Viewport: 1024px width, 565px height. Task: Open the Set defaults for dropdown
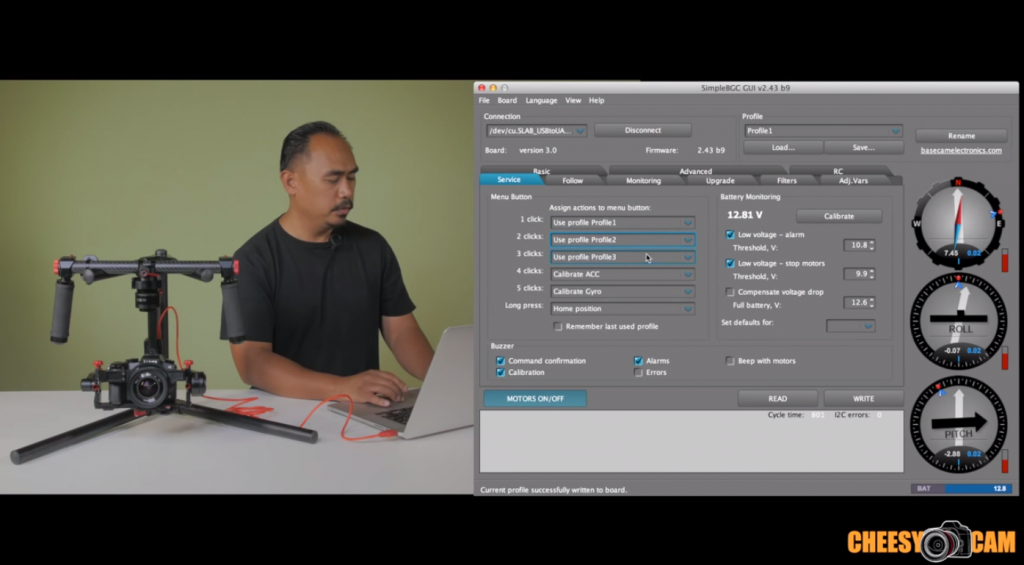pyautogui.click(x=850, y=326)
